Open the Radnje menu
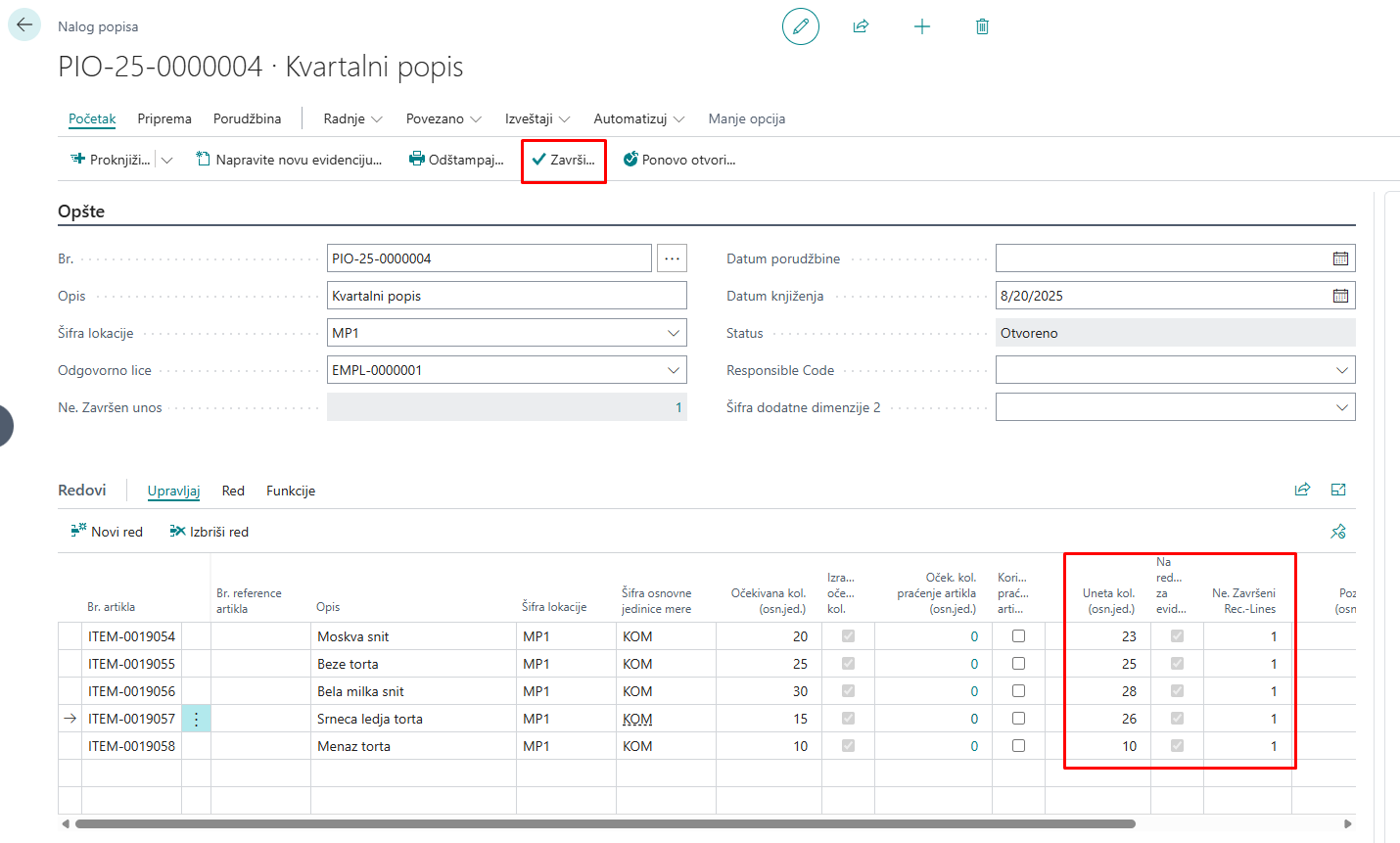1400x843 pixels. [352, 118]
